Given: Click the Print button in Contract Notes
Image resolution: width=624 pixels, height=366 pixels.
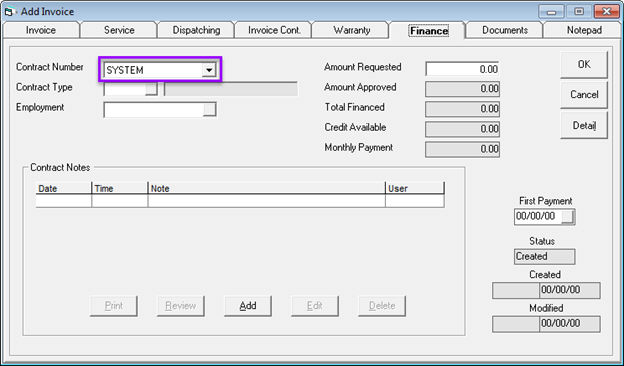Looking at the screenshot, I should click(114, 306).
